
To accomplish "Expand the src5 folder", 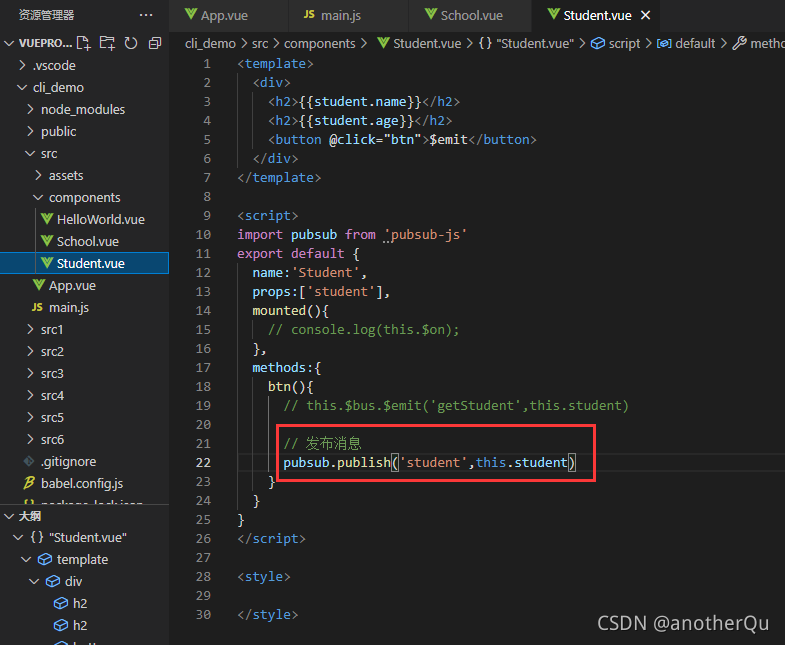I will [30, 418].
